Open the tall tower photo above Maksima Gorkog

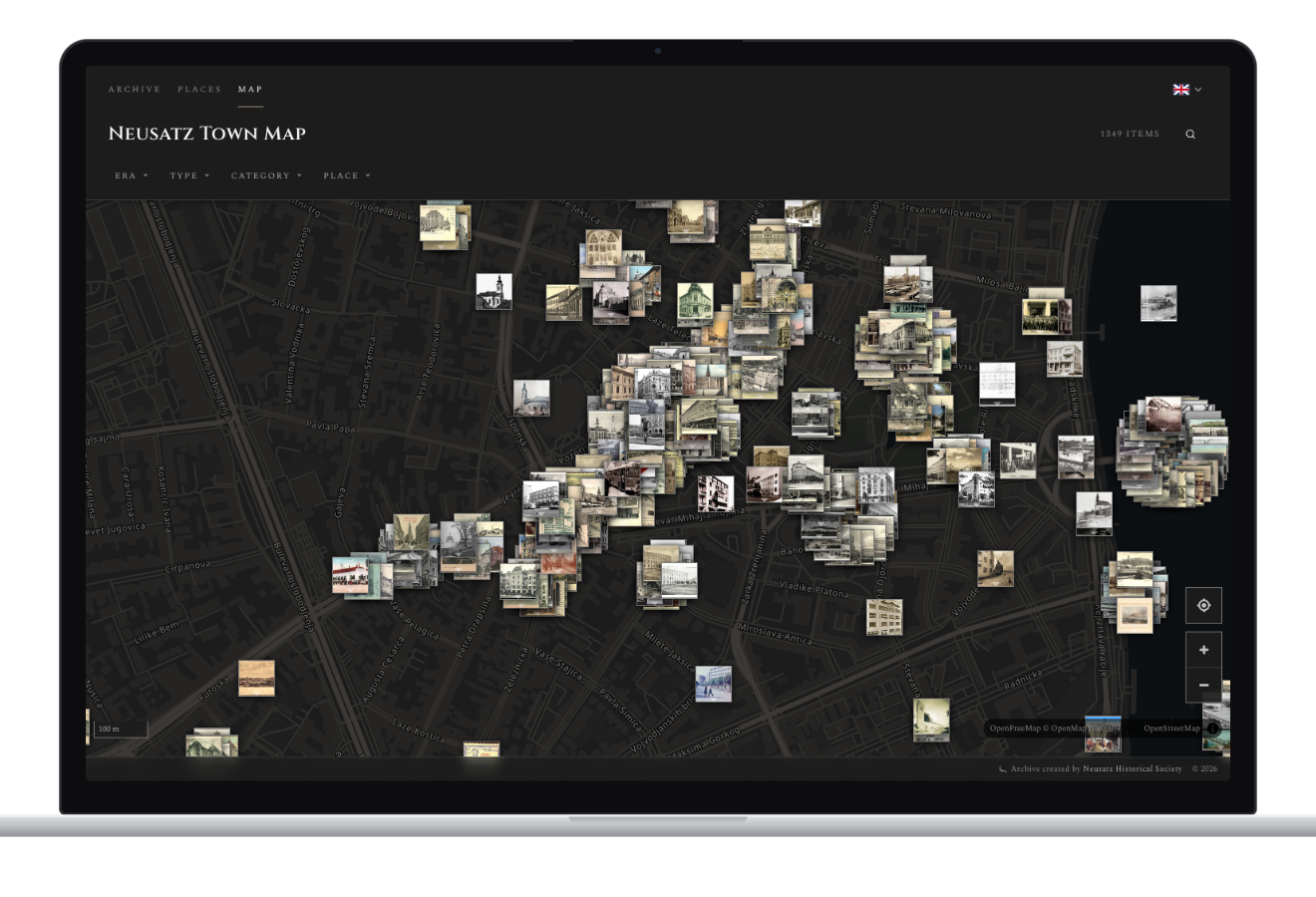(x=931, y=719)
